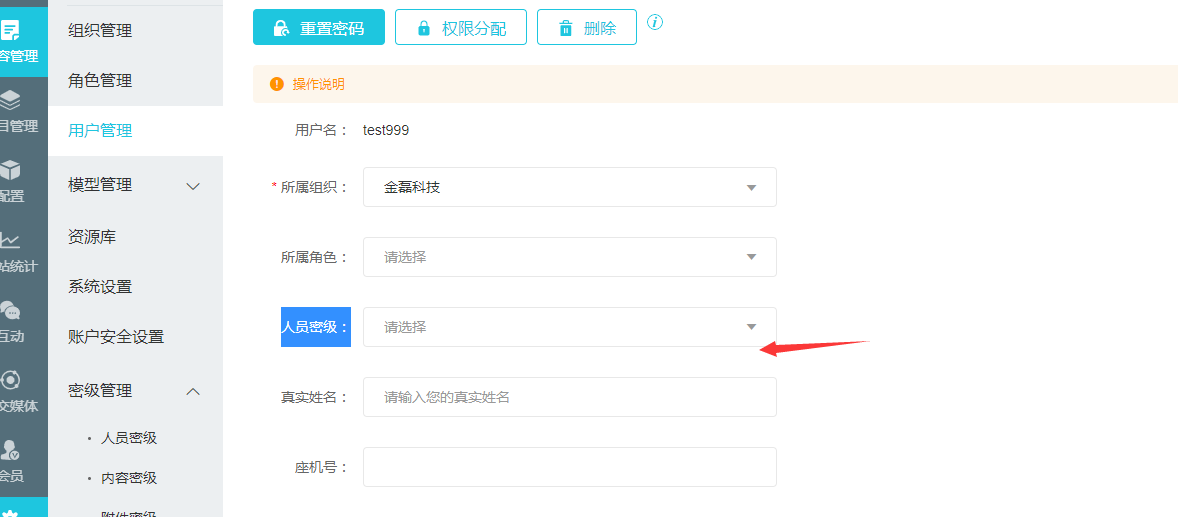Collapse the 密级管理 submenu

click(x=194, y=391)
